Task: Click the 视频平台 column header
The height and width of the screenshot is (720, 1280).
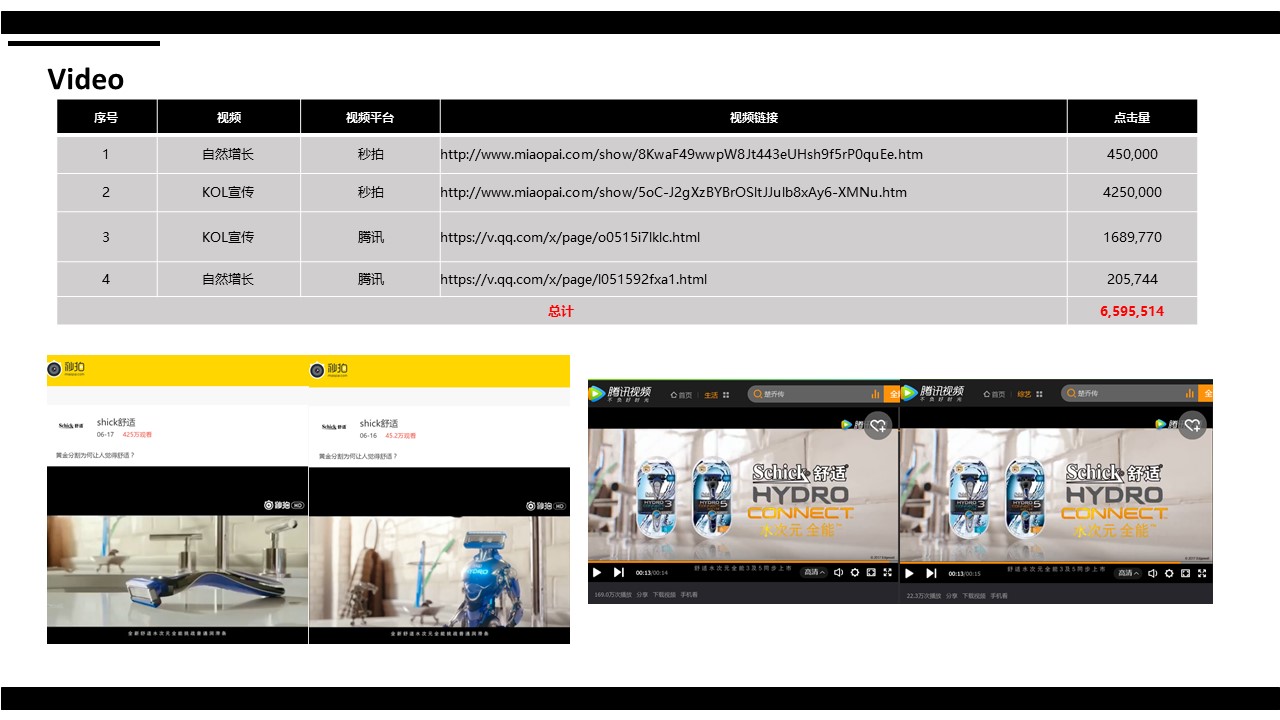Action: pyautogui.click(x=370, y=117)
